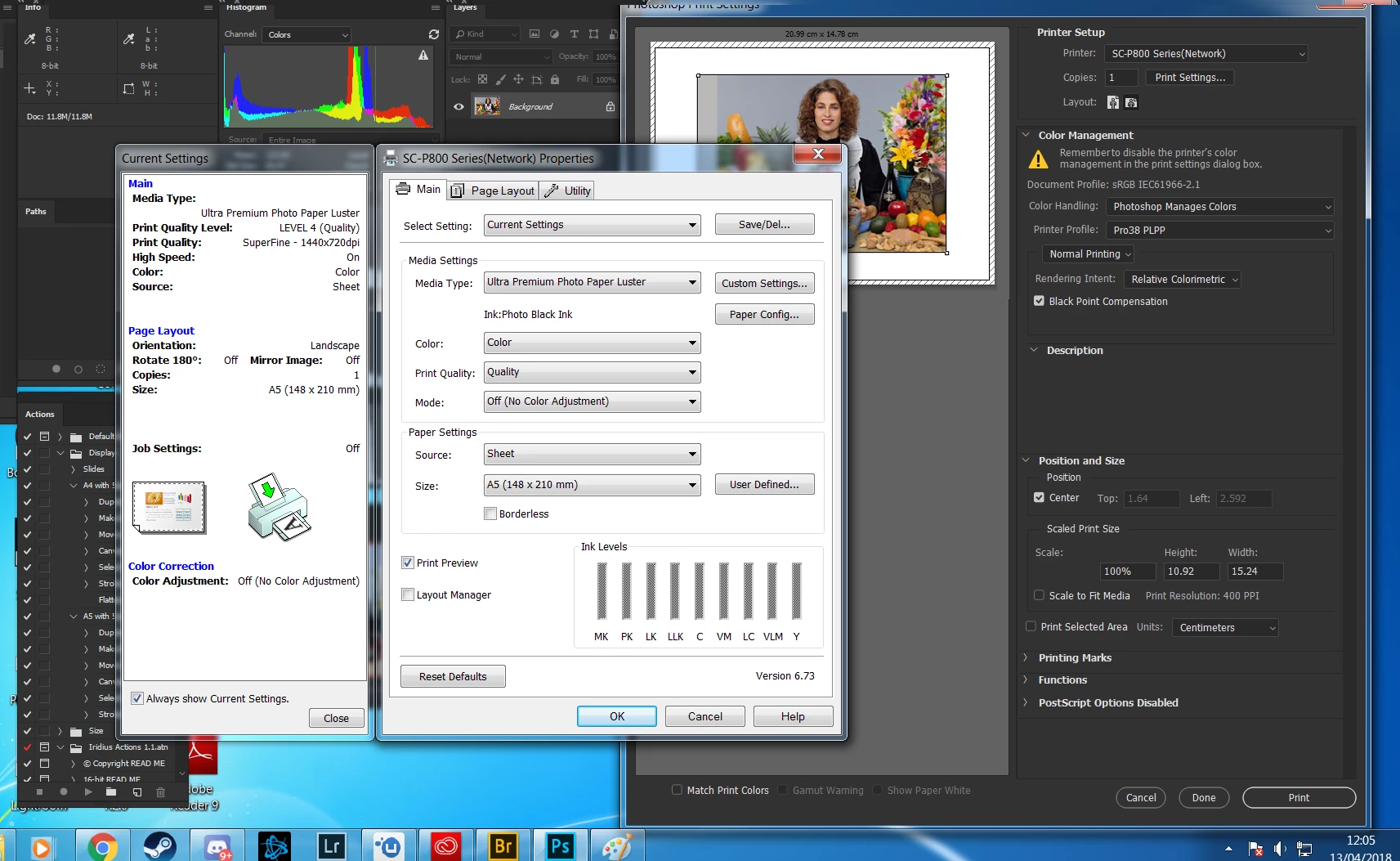Image resolution: width=1400 pixels, height=861 pixels.
Task: Enable the Print Selected Area checkbox
Action: 1031,626
